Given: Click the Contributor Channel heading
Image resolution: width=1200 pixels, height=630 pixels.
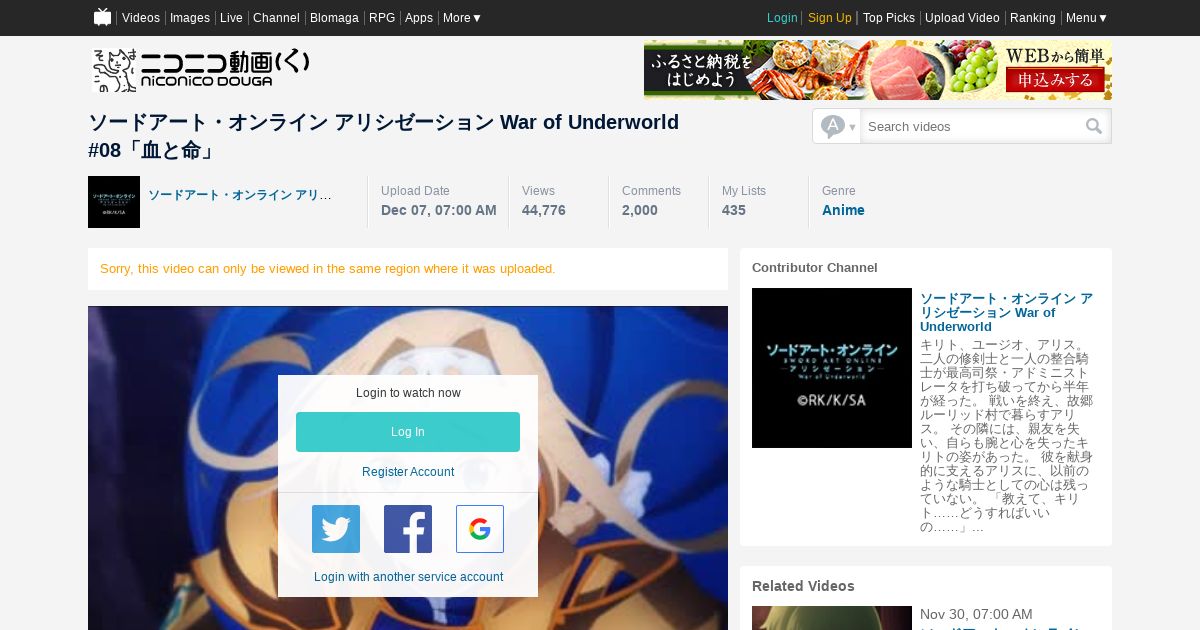Looking at the screenshot, I should tap(815, 268).
